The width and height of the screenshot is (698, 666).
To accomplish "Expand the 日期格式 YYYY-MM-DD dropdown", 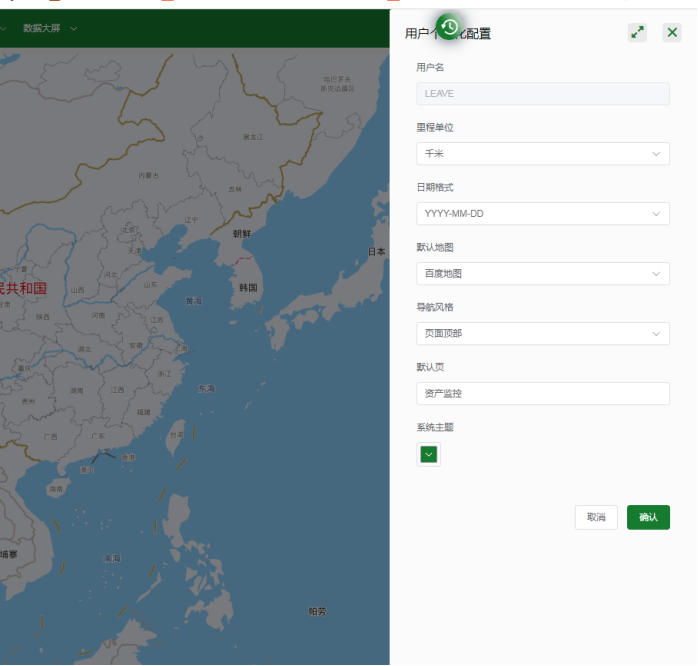I will click(542, 214).
